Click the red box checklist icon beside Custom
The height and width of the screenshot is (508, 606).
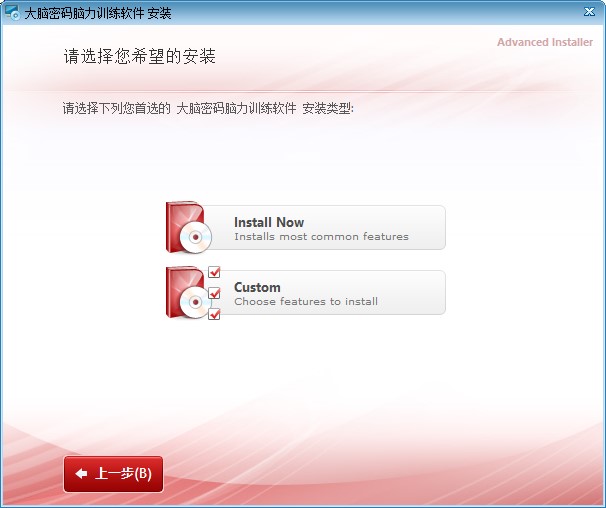[x=193, y=293]
